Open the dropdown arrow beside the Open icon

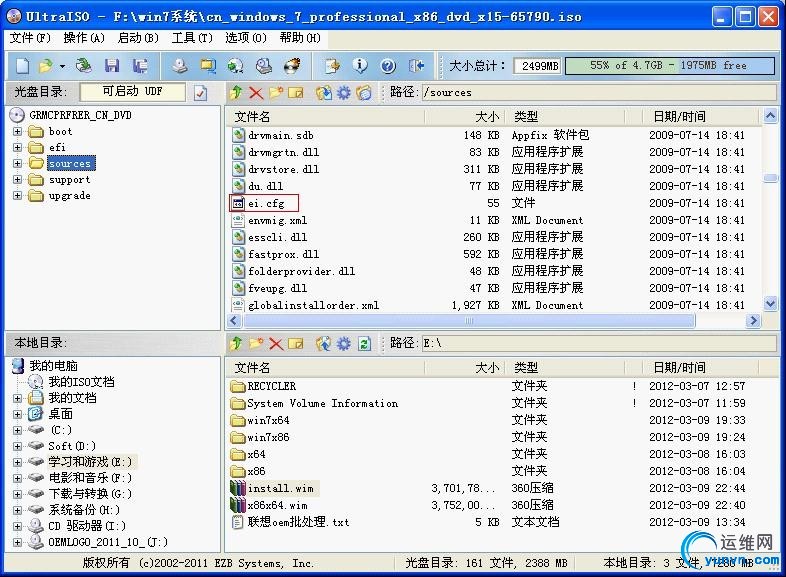point(62,66)
